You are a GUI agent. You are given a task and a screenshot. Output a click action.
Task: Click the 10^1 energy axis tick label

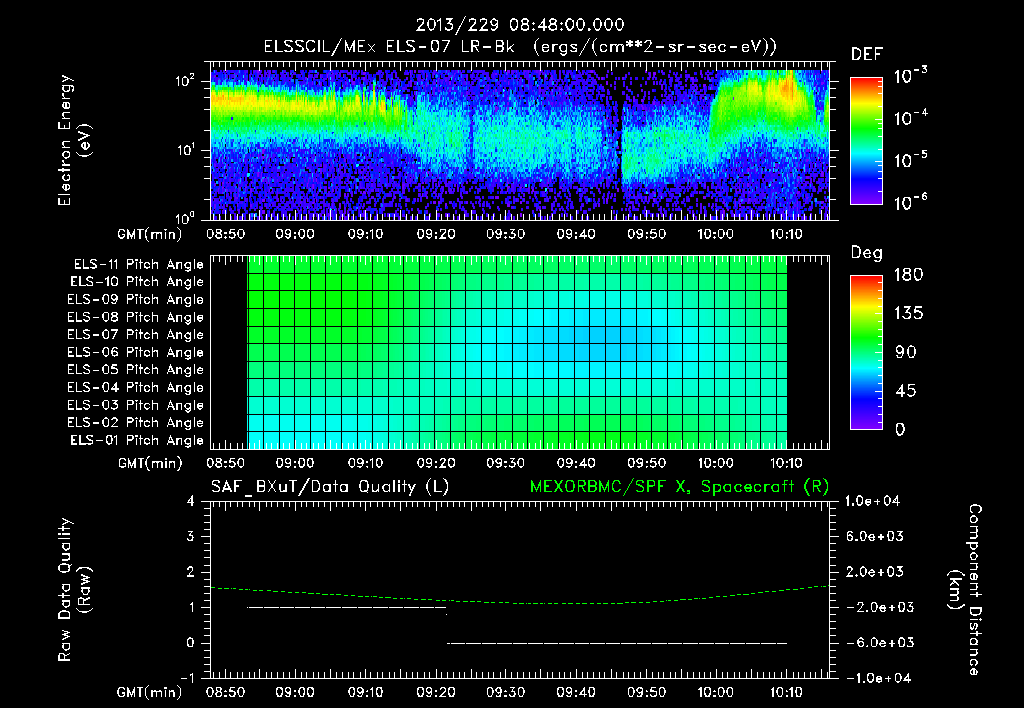click(185, 150)
